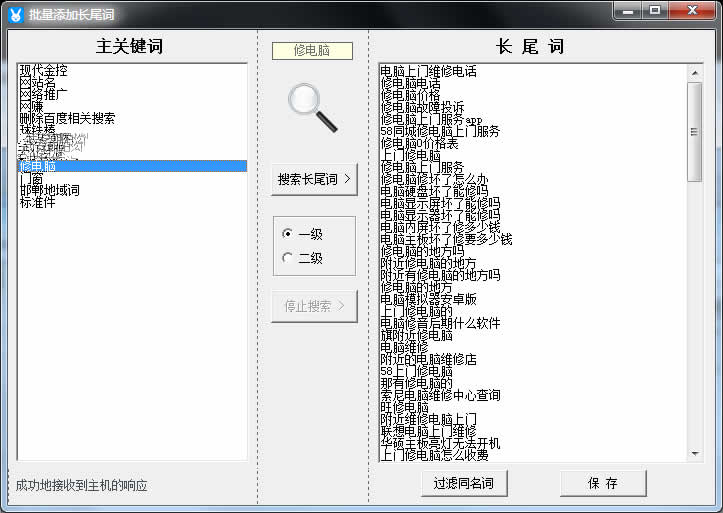This screenshot has width=723, height=513.
Task: Choose 58同城修电脑上门服务 long-tail entry
Action: 440,131
